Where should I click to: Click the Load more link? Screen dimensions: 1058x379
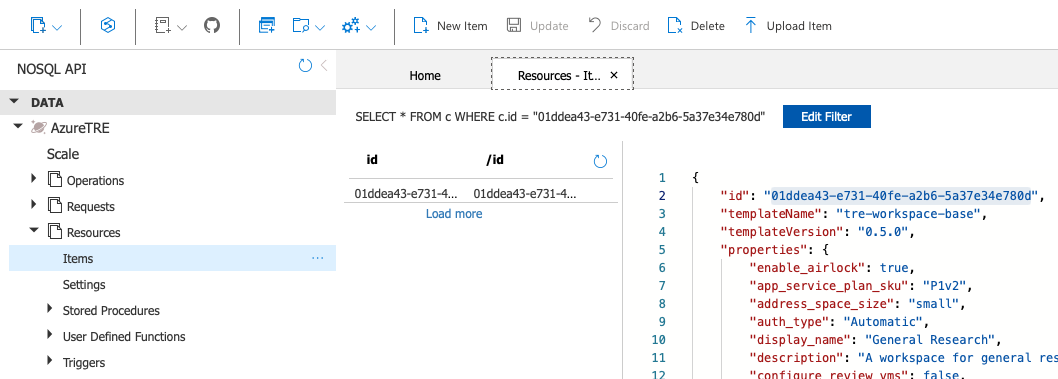click(454, 214)
